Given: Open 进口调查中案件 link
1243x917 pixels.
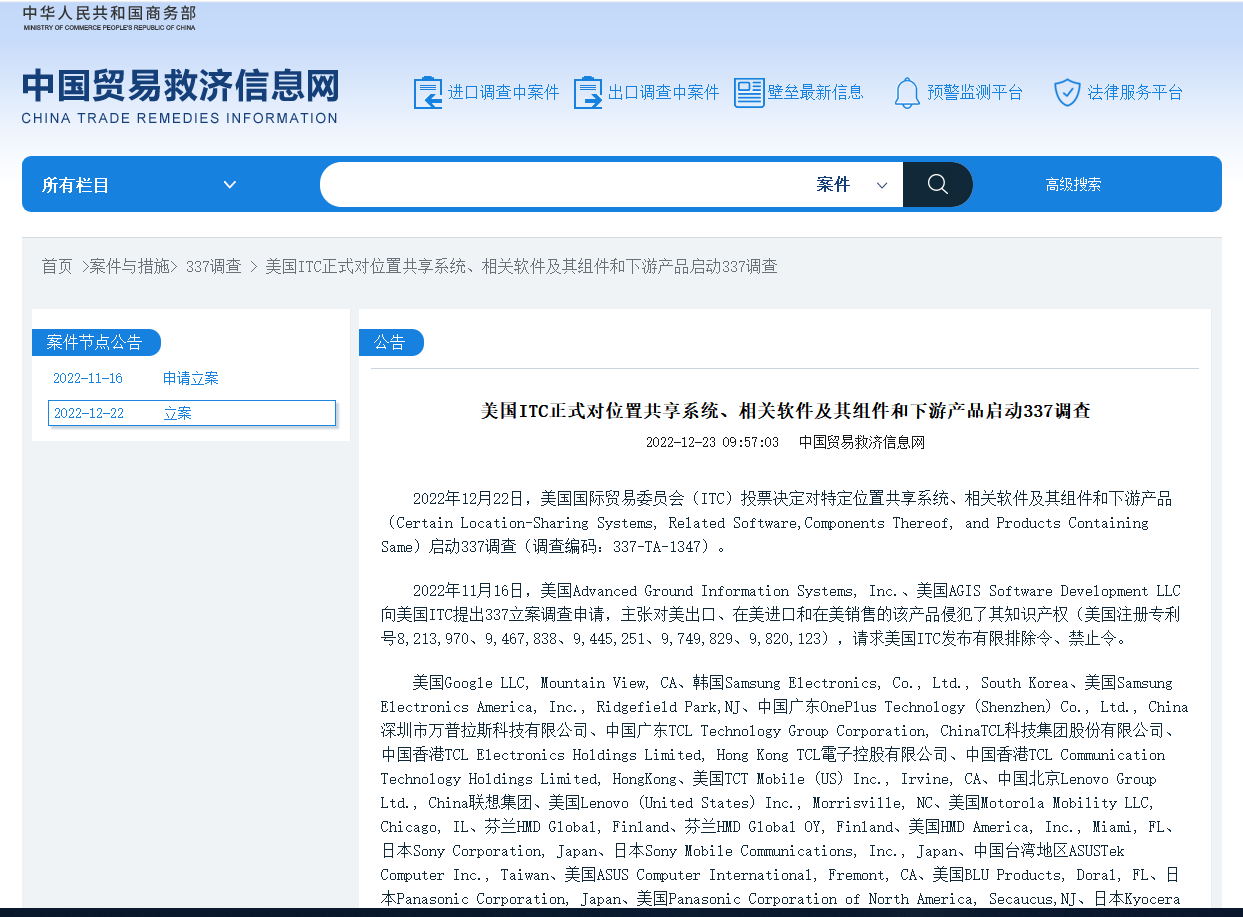Looking at the screenshot, I should pos(504,92).
